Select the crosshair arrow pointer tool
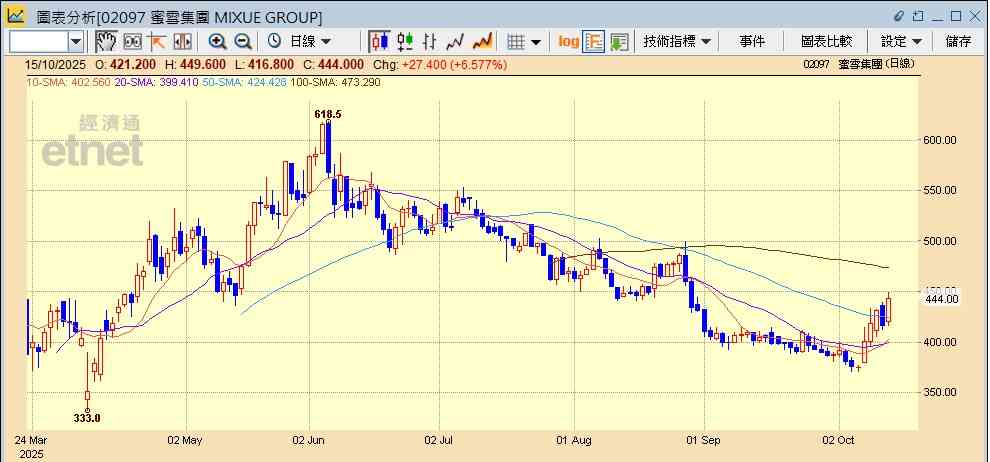Viewport: 990px width, 462px height. [x=157, y=41]
